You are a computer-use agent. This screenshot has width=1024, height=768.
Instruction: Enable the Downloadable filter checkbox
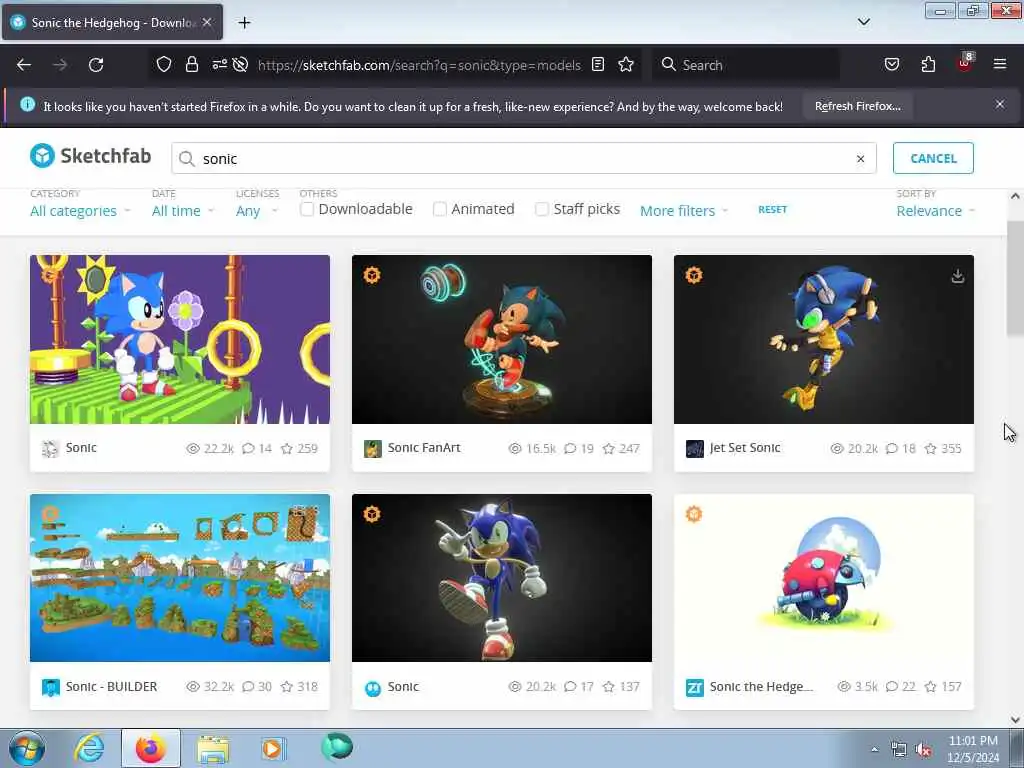307,209
